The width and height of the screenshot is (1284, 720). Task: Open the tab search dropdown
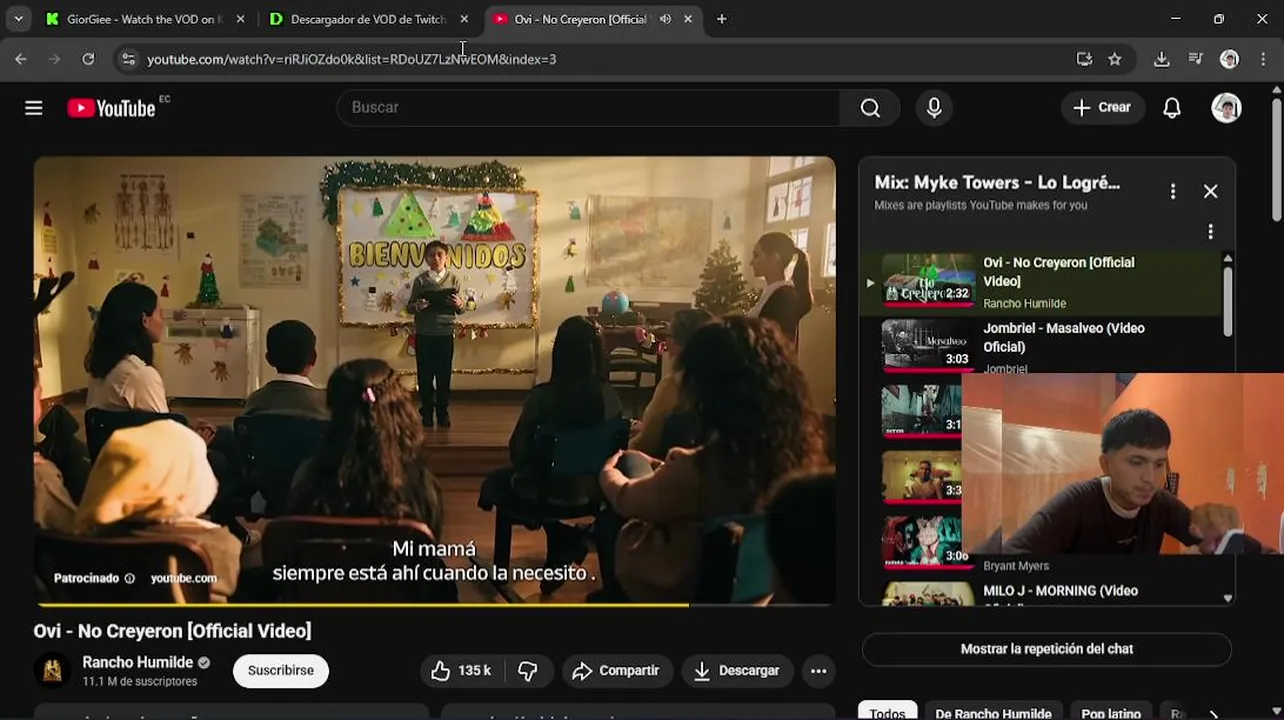[x=18, y=19]
